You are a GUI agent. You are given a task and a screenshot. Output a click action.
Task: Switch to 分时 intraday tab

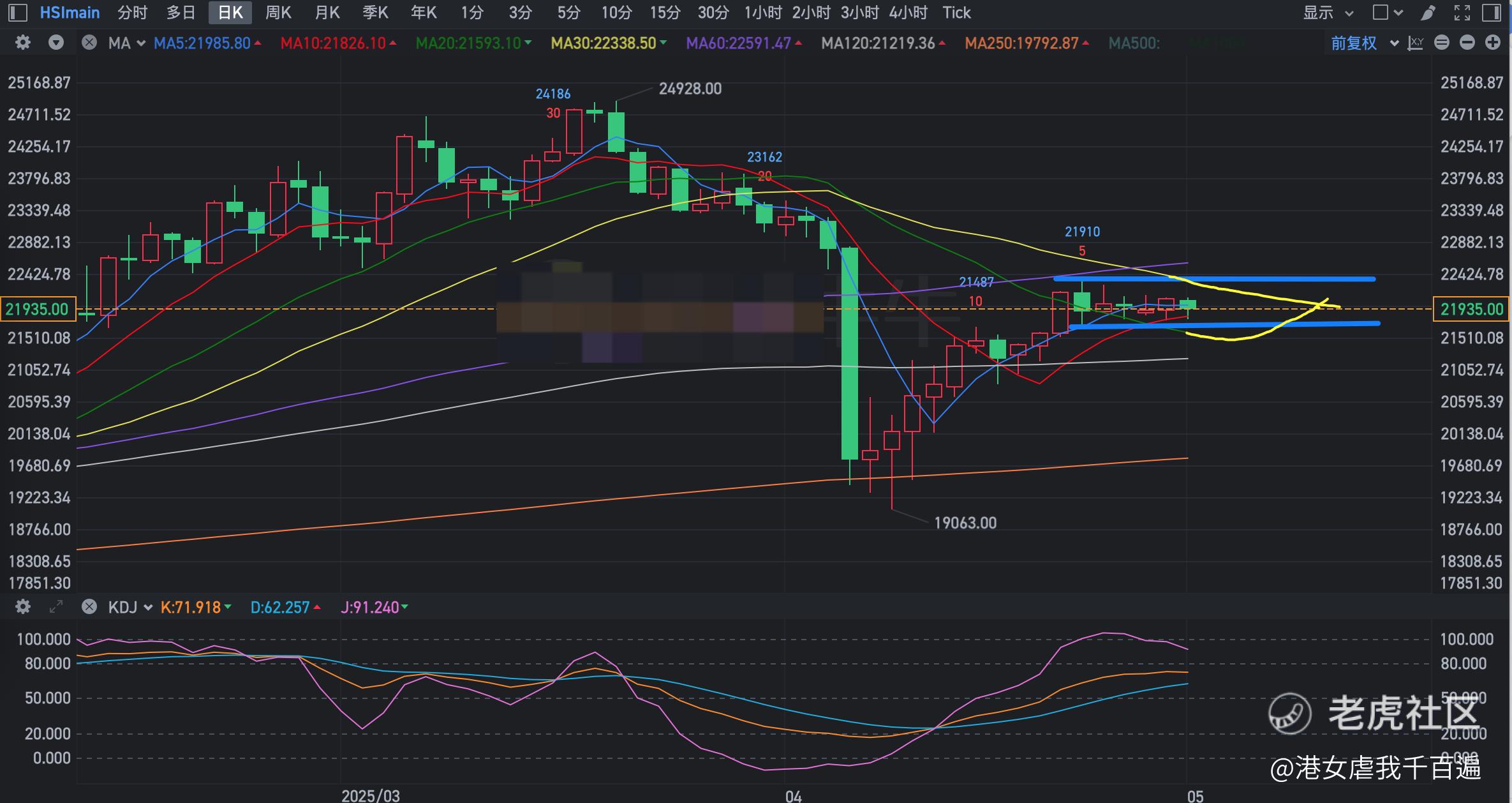pyautogui.click(x=133, y=13)
